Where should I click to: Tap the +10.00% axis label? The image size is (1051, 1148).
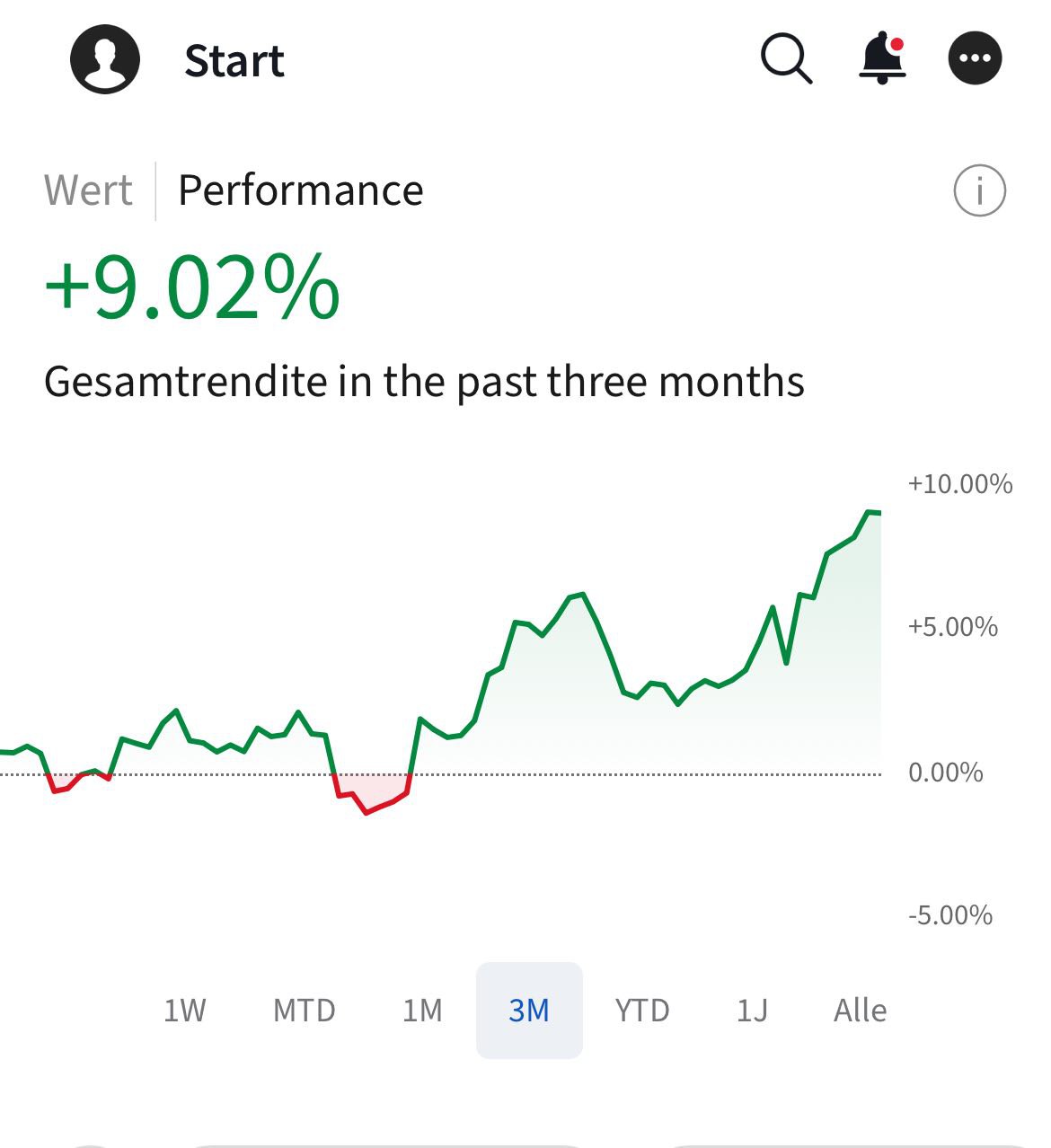pyautogui.click(x=959, y=484)
